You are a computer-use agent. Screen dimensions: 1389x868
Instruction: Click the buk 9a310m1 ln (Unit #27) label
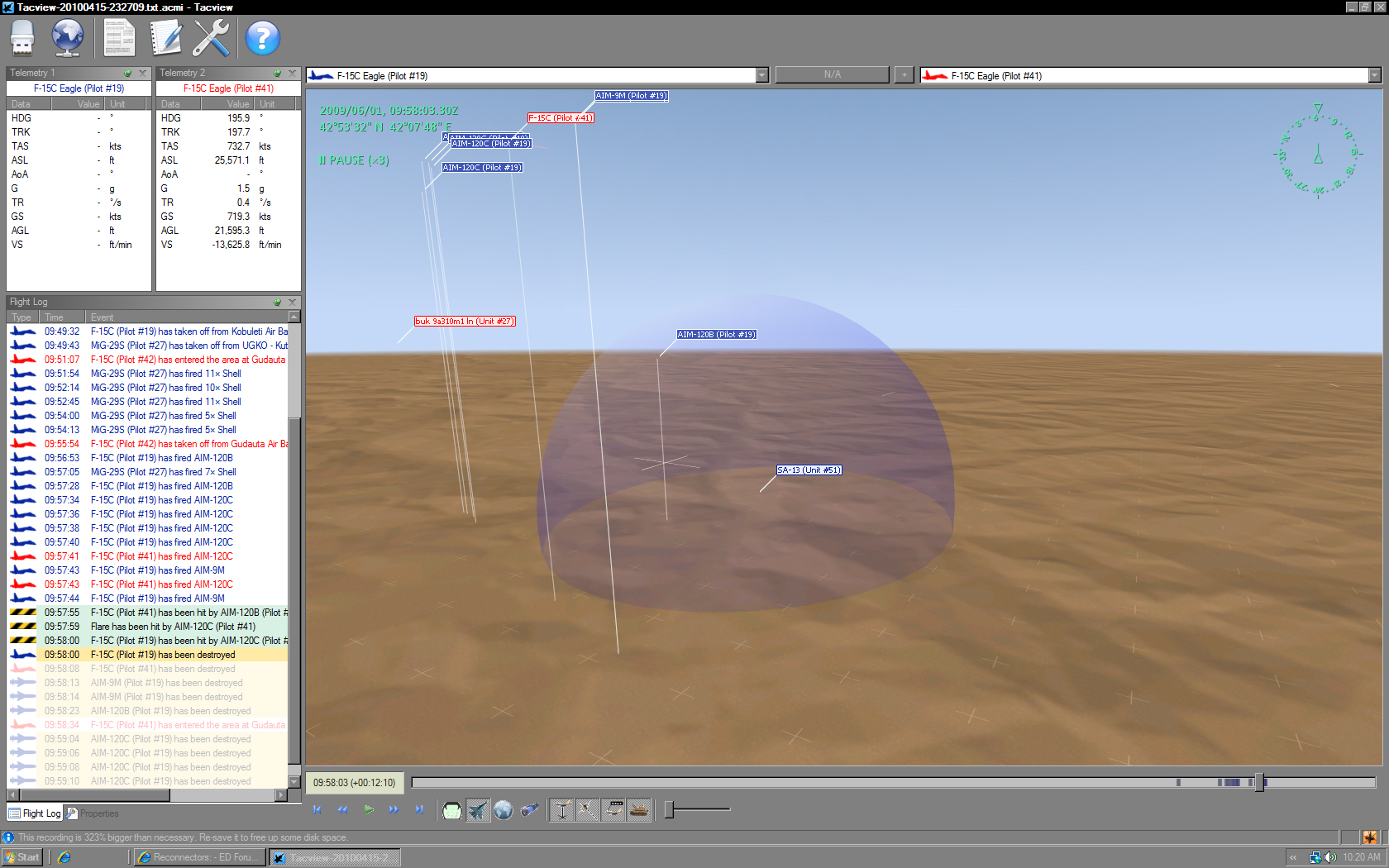pos(465,322)
